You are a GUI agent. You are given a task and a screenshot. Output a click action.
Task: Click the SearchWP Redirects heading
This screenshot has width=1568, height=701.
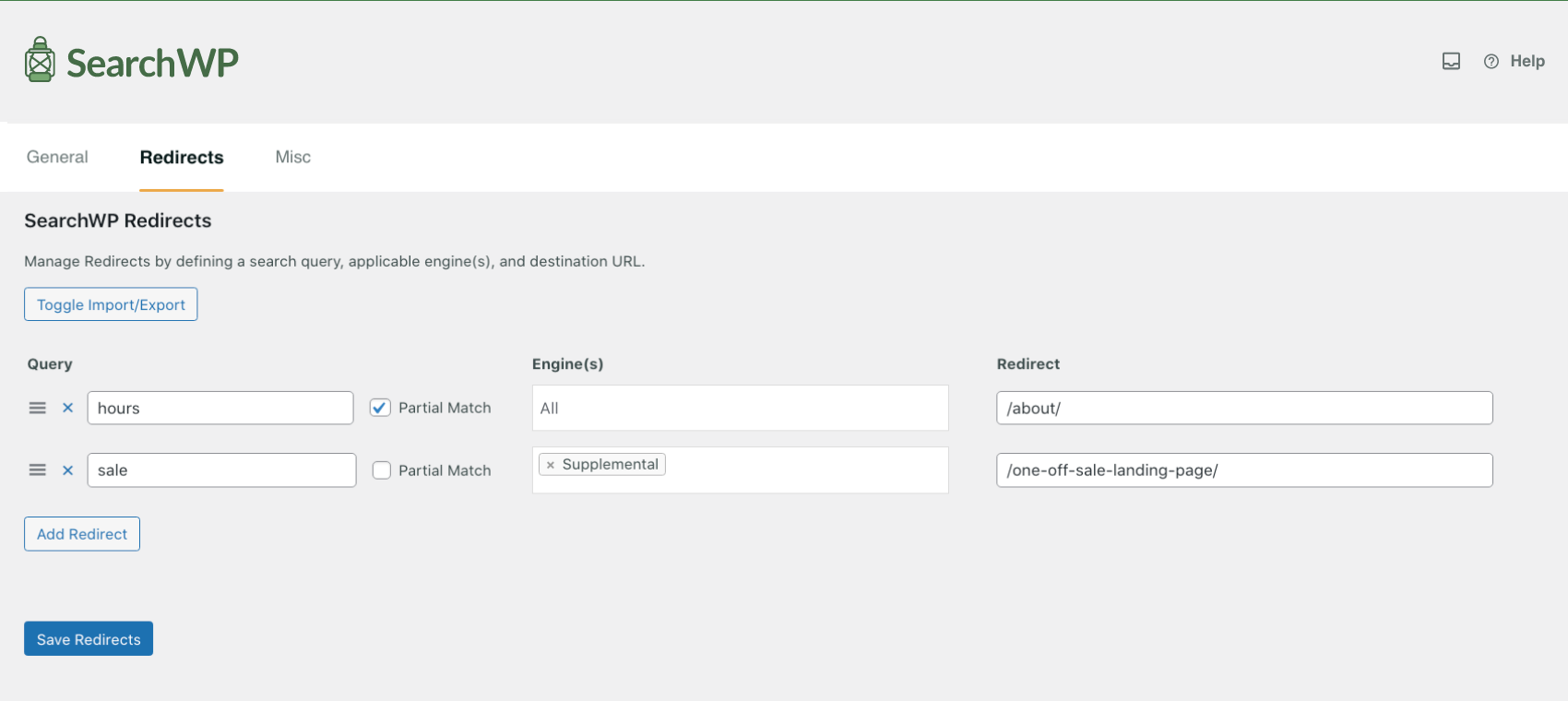(118, 220)
